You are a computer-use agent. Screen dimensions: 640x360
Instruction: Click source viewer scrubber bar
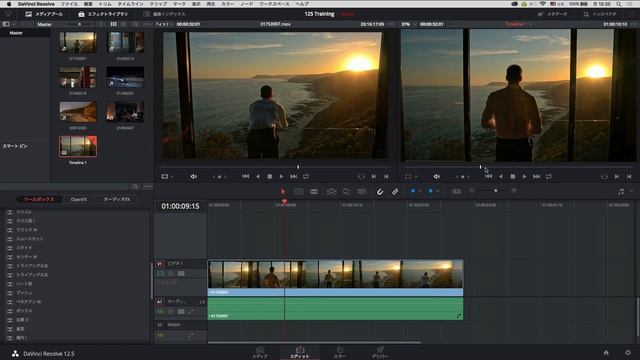point(276,167)
